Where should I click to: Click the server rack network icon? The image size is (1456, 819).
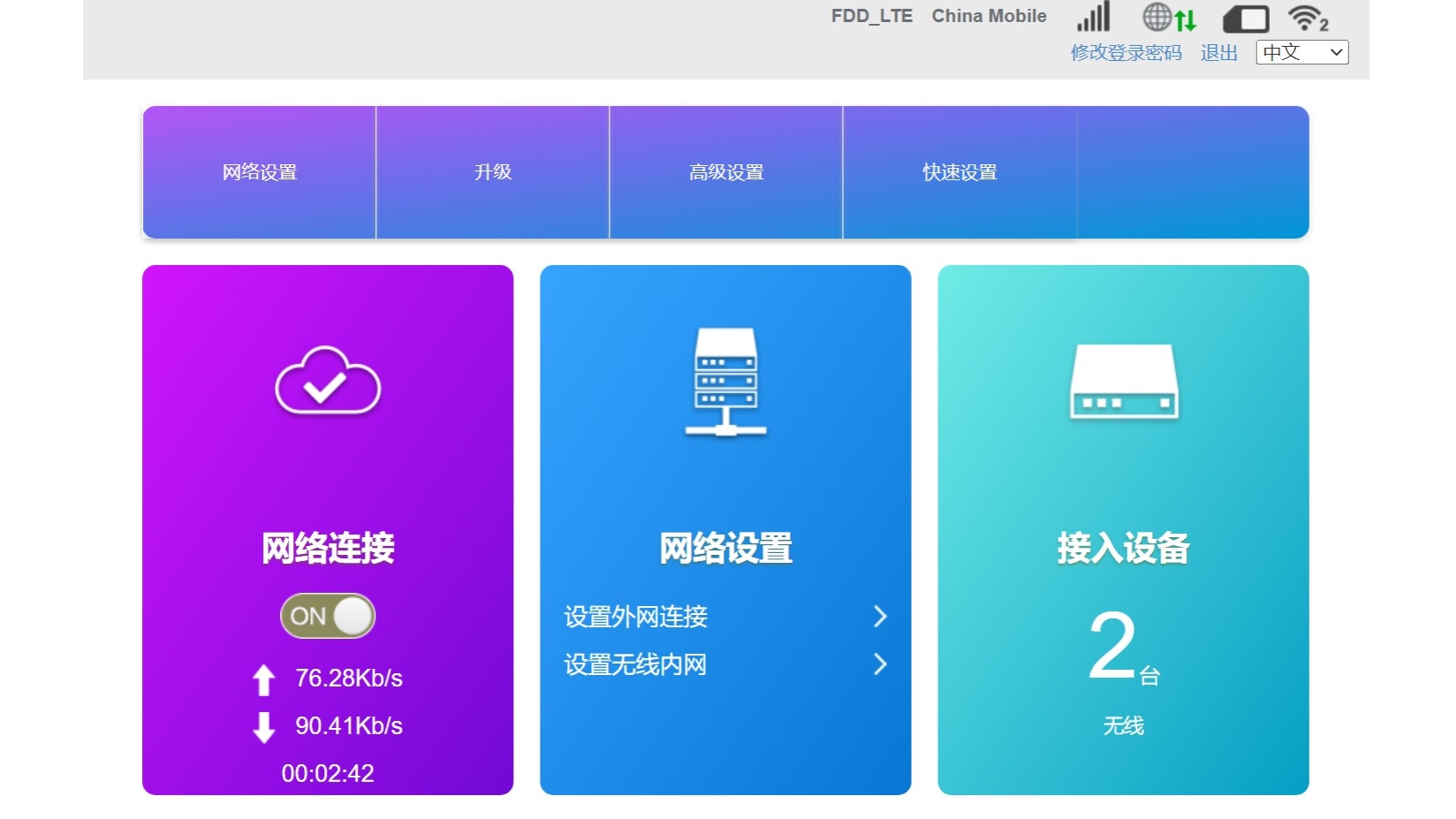pyautogui.click(x=725, y=382)
